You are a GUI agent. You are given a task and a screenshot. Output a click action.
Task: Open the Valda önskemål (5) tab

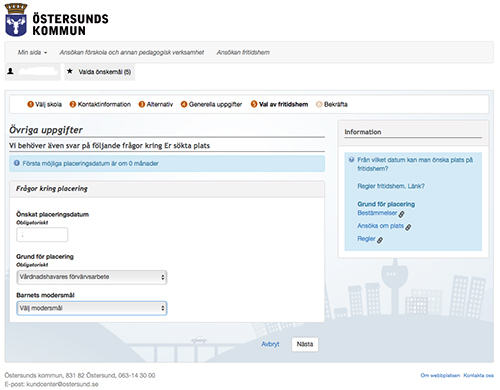(100, 72)
